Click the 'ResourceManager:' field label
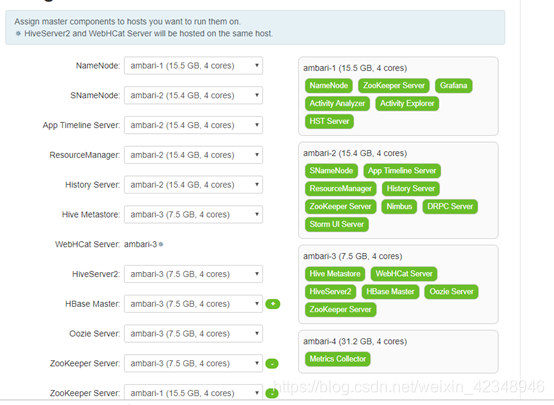The width and height of the screenshot is (554, 405). [x=85, y=155]
